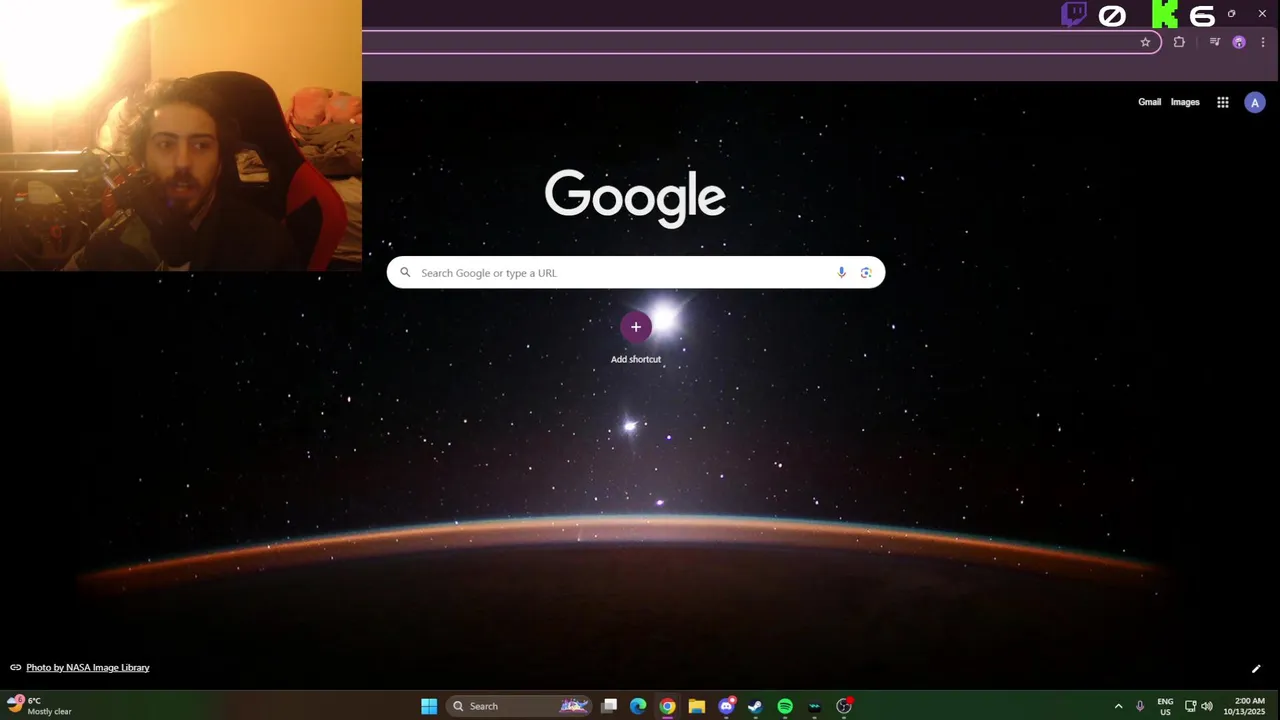This screenshot has height=720, width=1280.
Task: Bookmark this tab with the star icon
Action: coord(1145,42)
